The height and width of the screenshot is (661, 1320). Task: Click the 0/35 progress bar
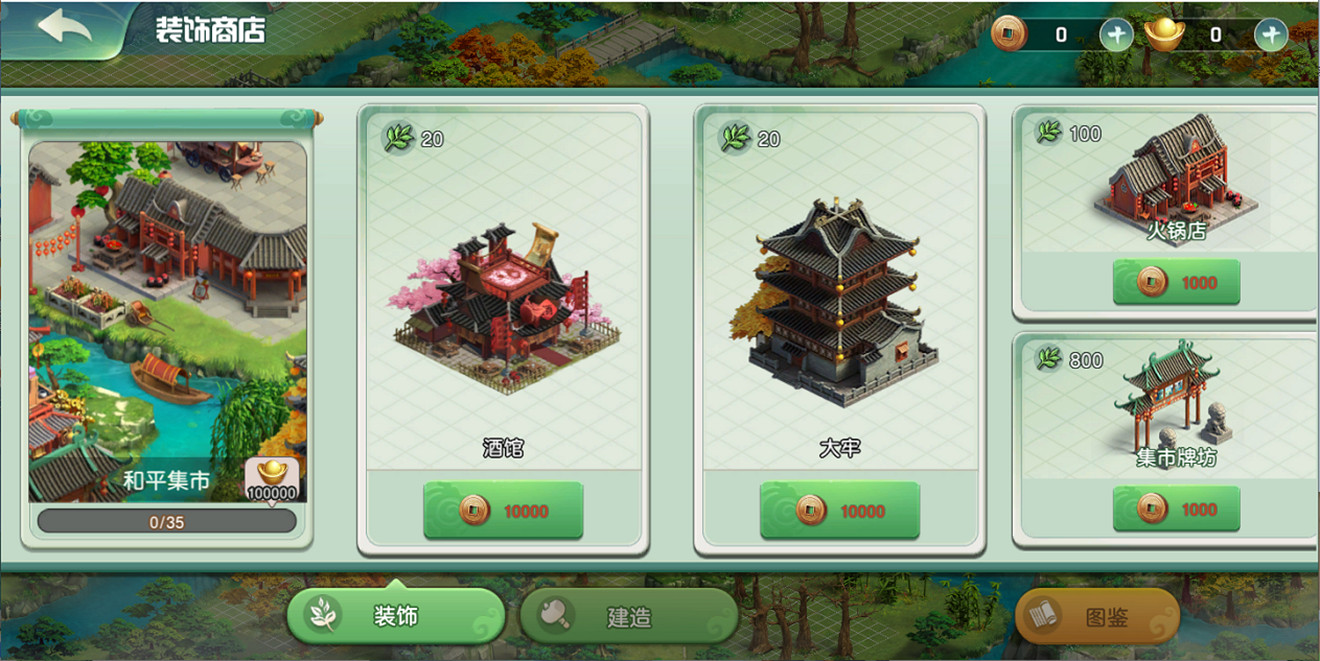tap(167, 522)
